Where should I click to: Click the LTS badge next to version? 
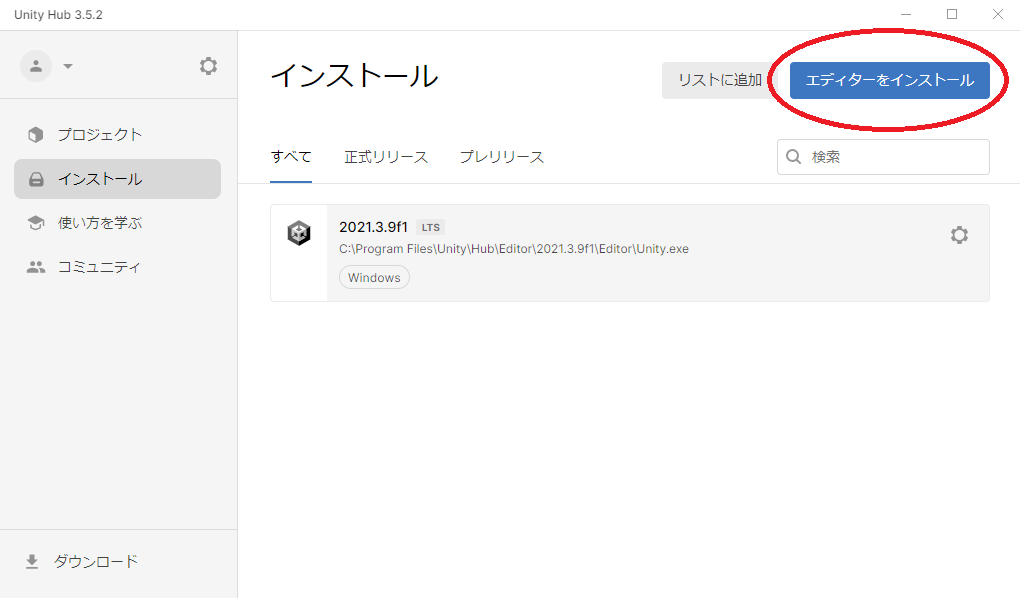pos(430,227)
